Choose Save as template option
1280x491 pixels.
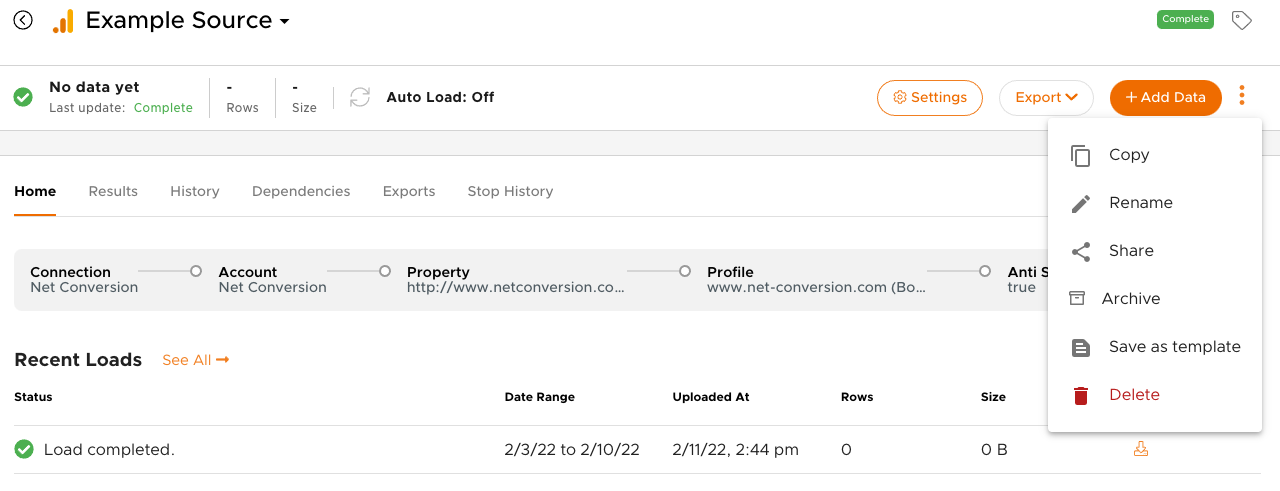point(1174,347)
